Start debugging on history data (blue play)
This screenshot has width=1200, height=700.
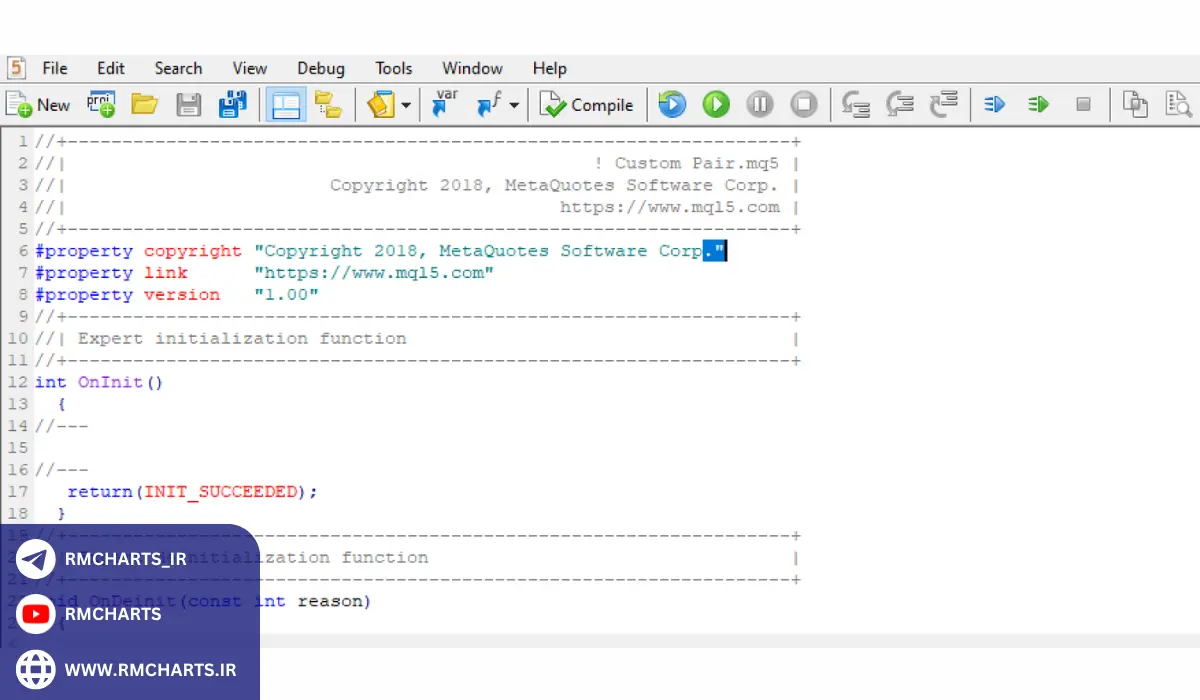pyautogui.click(x=672, y=104)
